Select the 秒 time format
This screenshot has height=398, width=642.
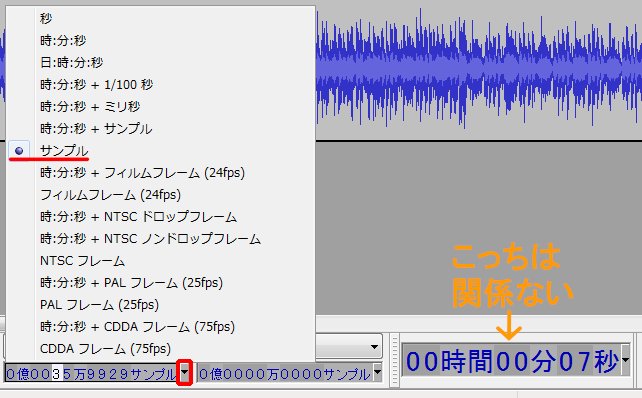coord(161,18)
